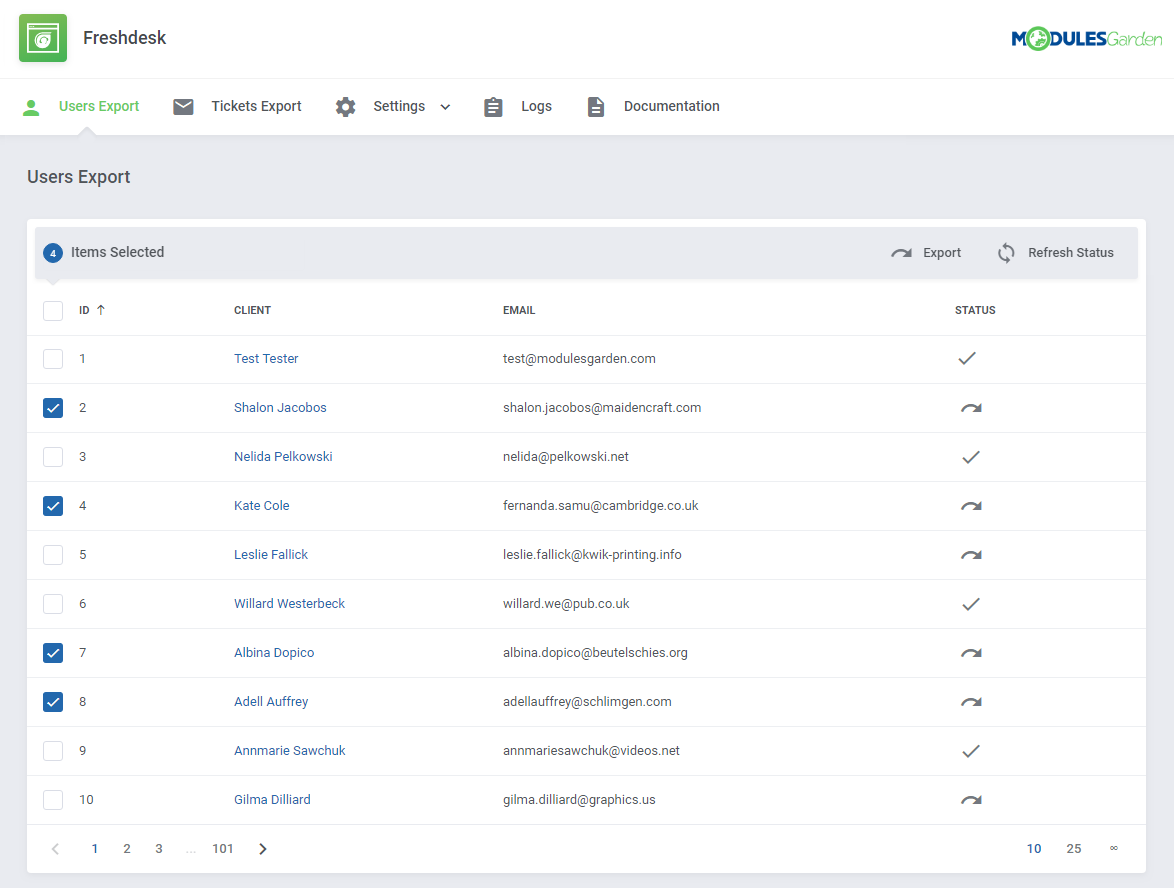This screenshot has height=888, width=1174.
Task: Click the green Freshdesk module logo
Action: point(42,37)
